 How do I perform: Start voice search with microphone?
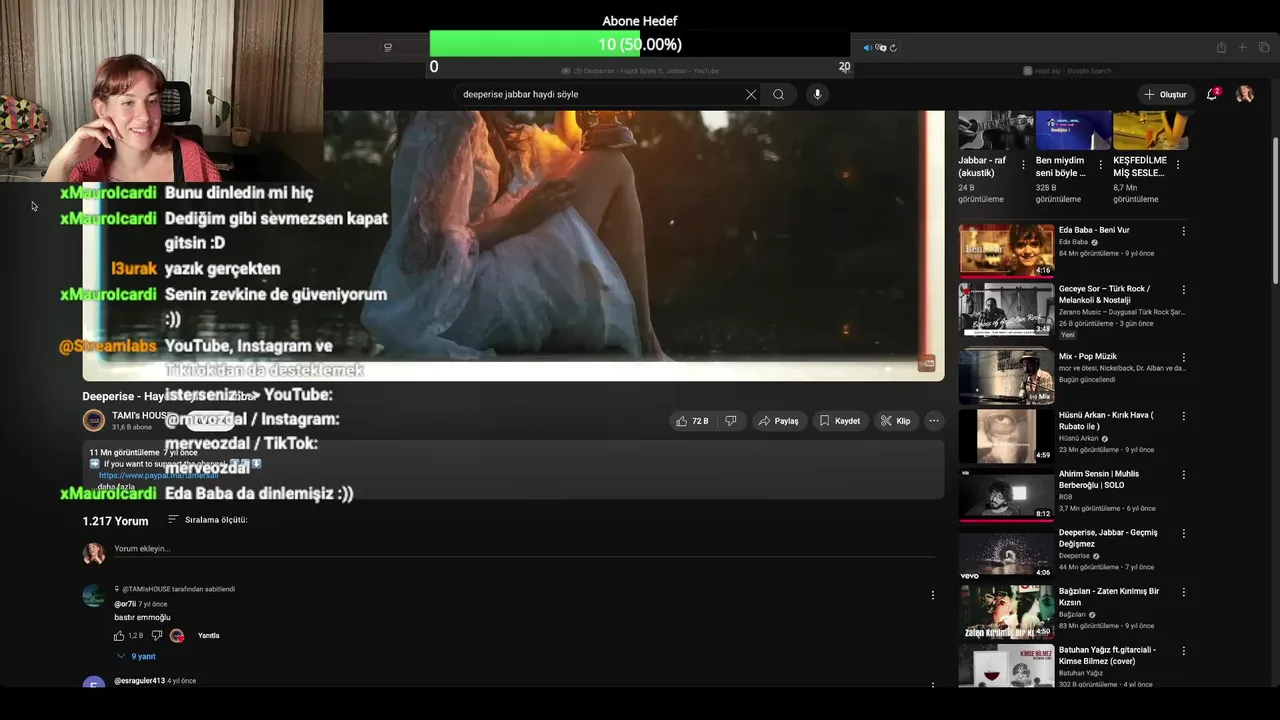pos(817,94)
